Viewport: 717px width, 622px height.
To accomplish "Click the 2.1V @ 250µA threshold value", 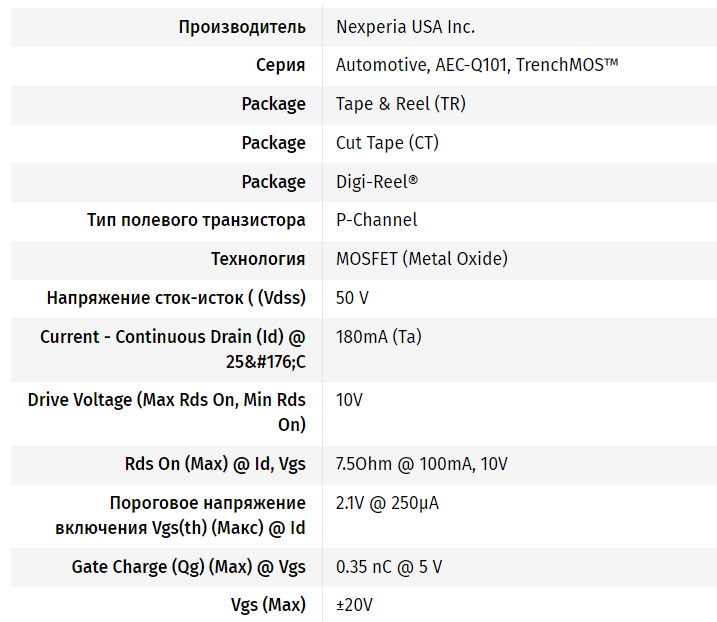I will click(x=387, y=503).
